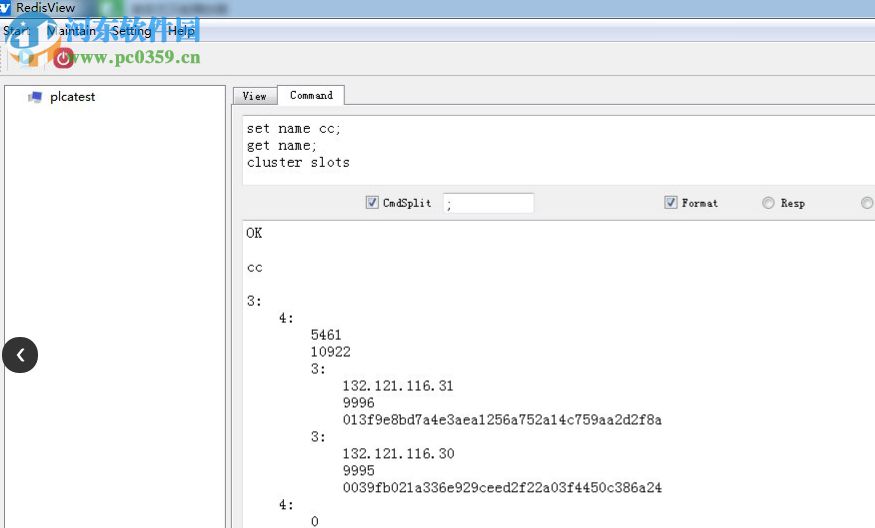Click the round back arrow button
The height and width of the screenshot is (528, 875).
pyautogui.click(x=20, y=355)
